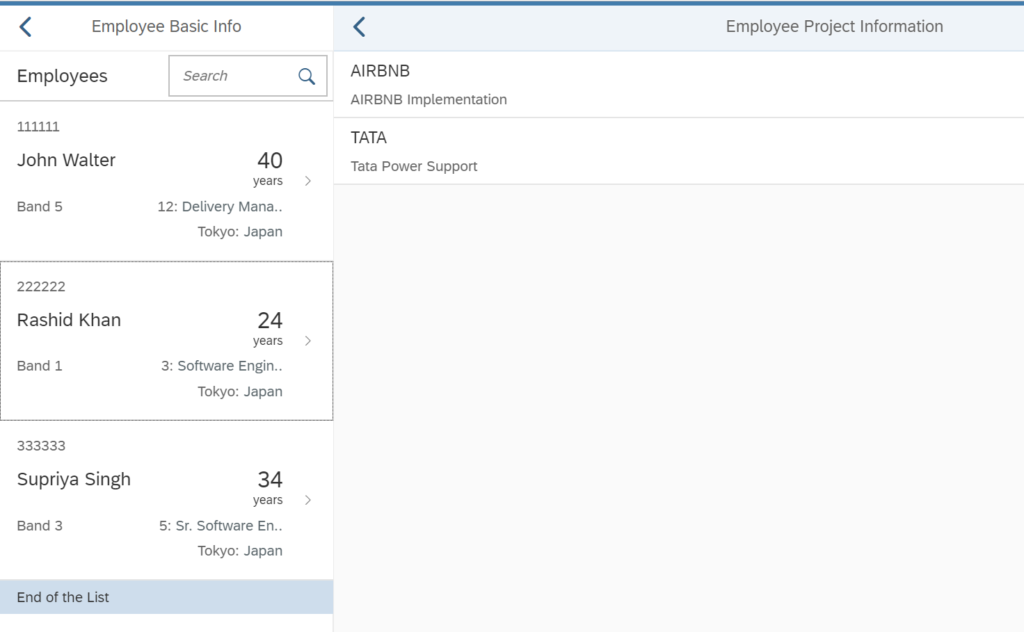Click the AIRBNB project title
1024x632 pixels.
click(x=380, y=71)
